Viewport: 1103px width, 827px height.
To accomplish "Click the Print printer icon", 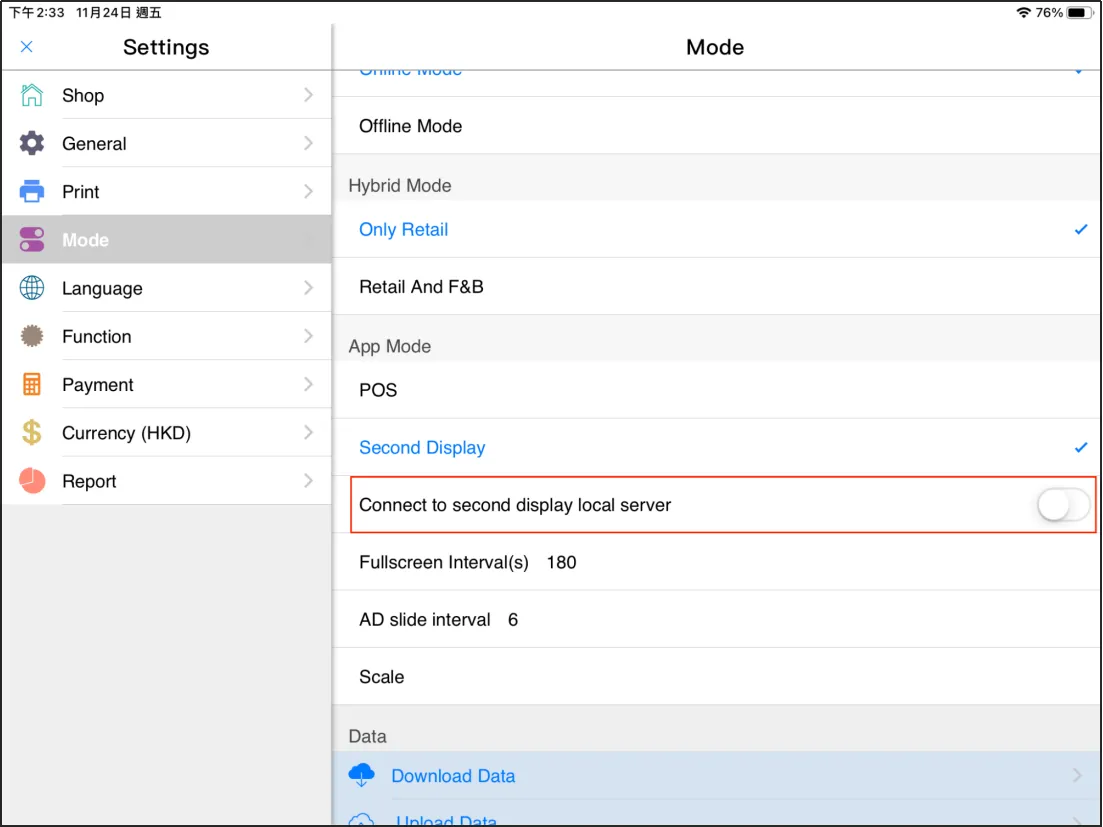I will point(32,191).
